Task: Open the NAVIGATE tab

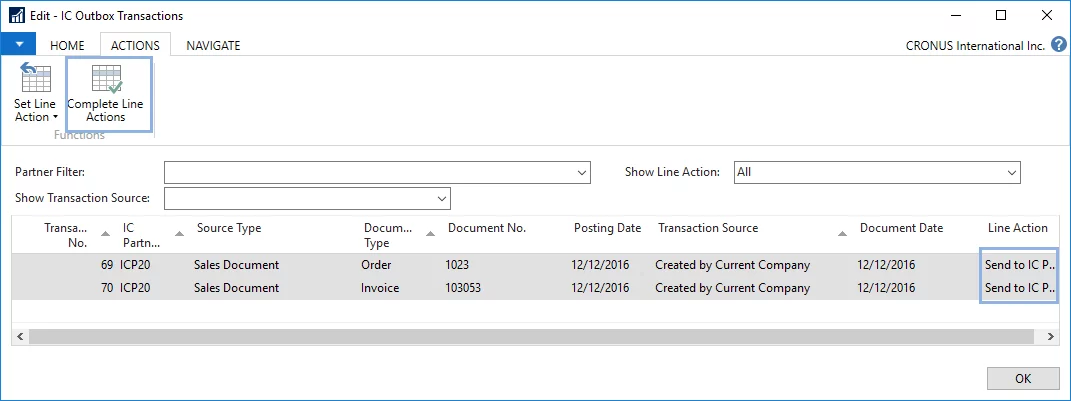Action: point(213,45)
